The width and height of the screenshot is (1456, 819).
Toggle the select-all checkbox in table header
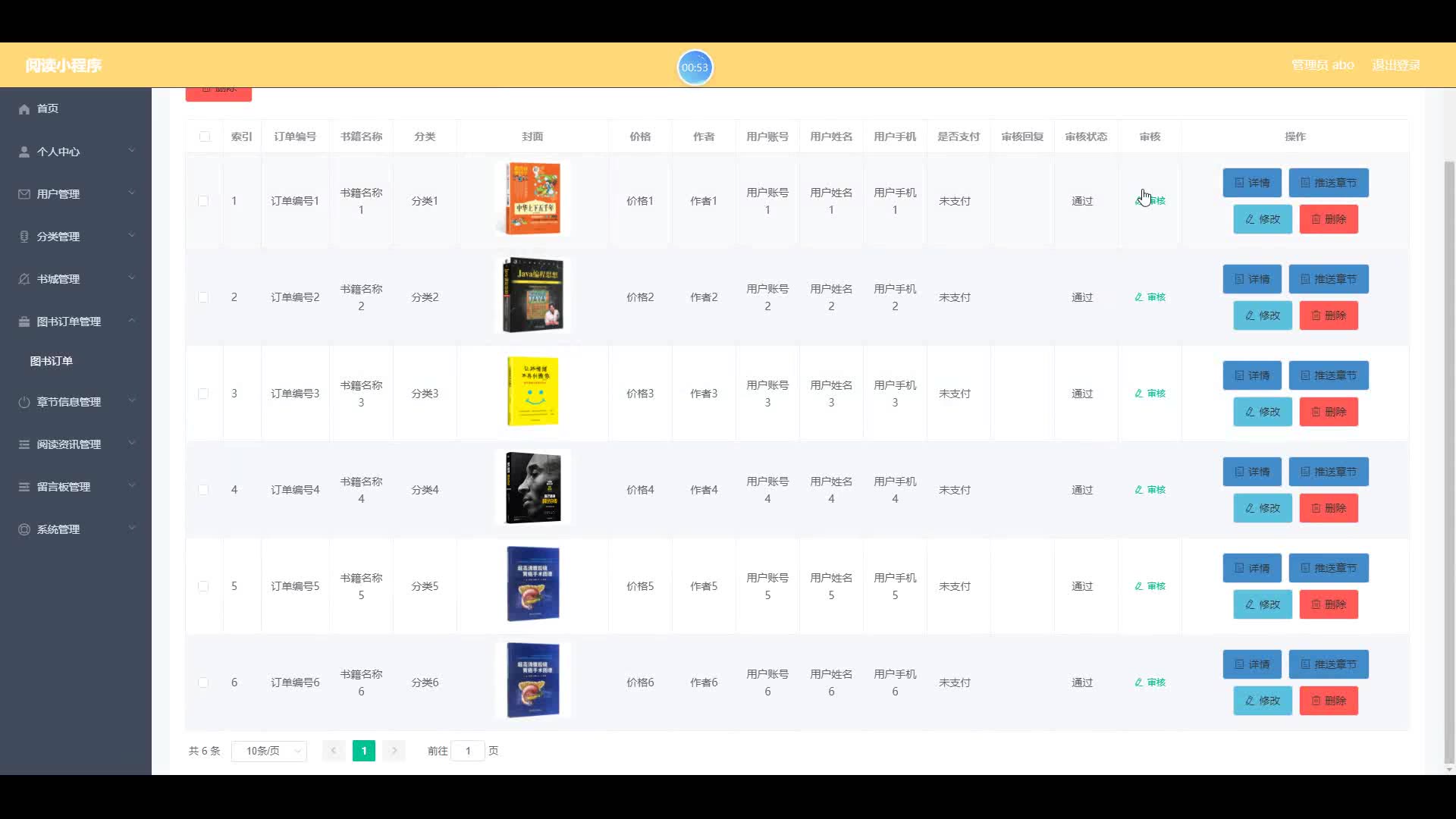coord(205,136)
